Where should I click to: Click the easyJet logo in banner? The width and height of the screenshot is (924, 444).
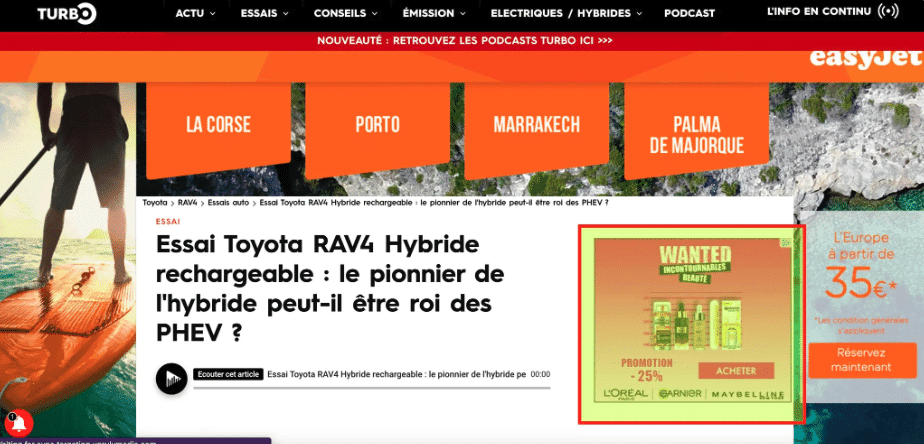[x=864, y=60]
